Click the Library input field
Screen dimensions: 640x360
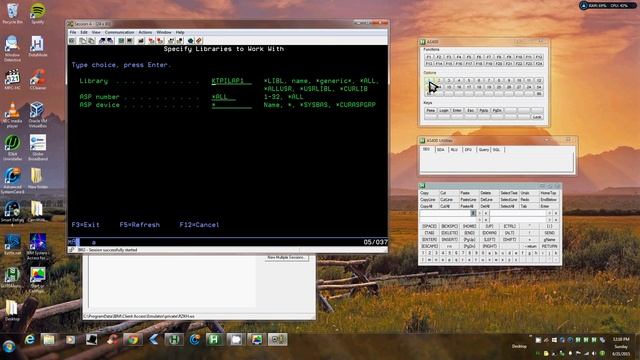(231, 81)
